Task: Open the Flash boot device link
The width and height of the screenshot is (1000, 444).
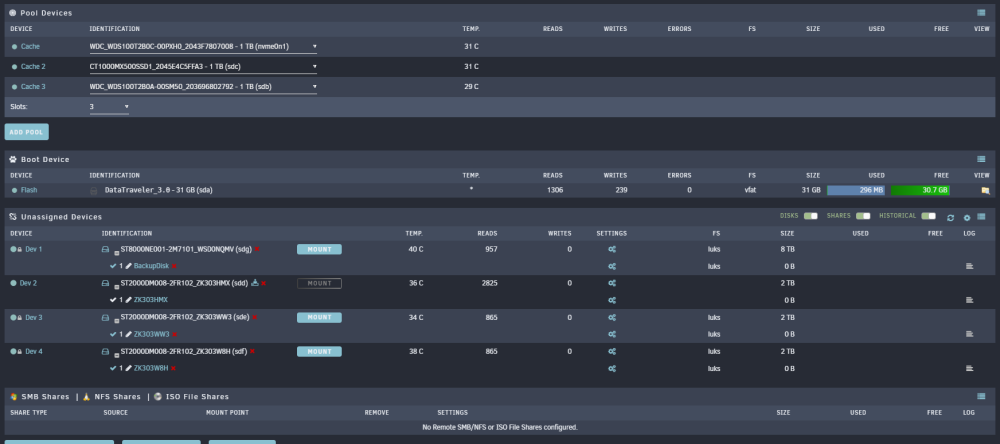Action: (29, 190)
